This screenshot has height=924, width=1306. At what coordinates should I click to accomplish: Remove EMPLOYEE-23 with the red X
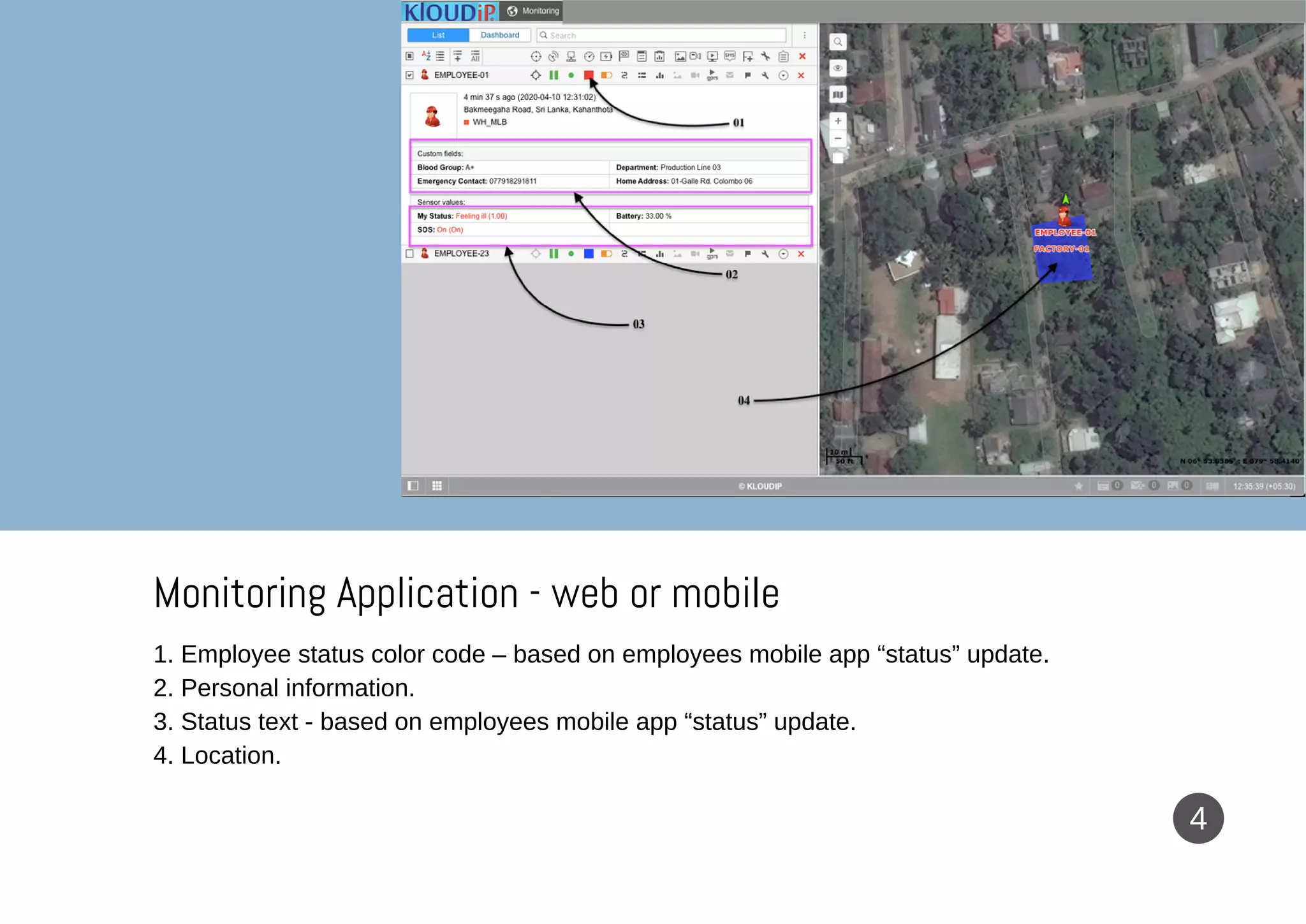click(x=801, y=254)
